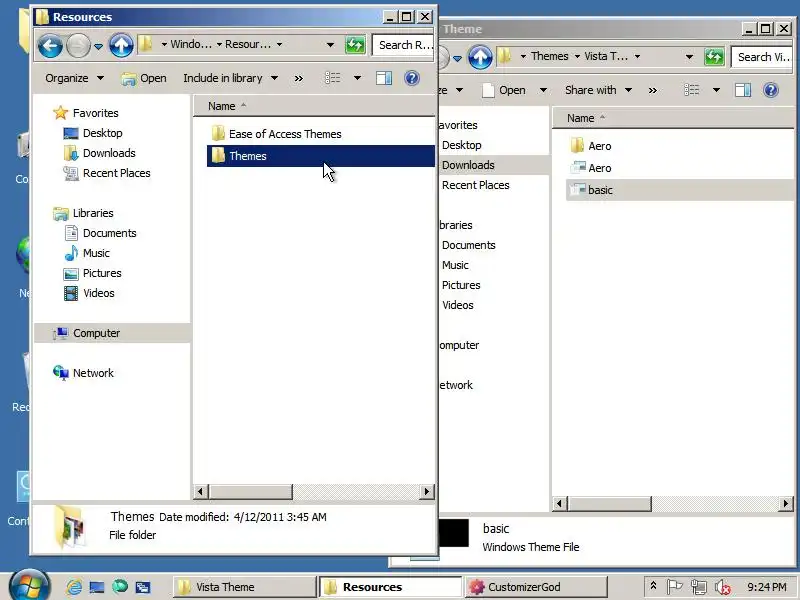Viewport: 800px width, 600px height.
Task: Open the Organize menu in Resources
Action: (74, 78)
